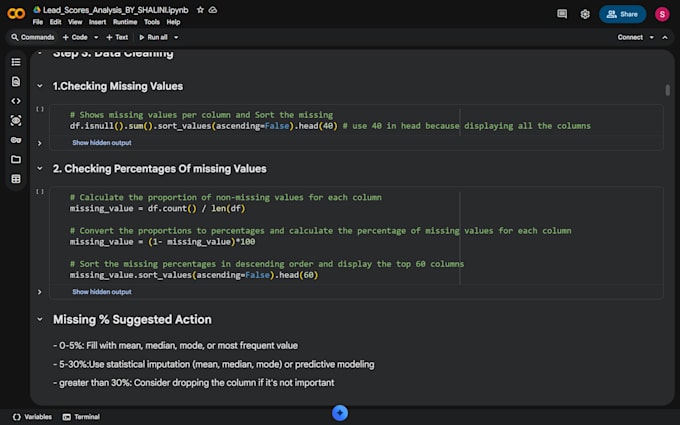Add a new Text cell
The image size is (680, 425).
pos(117,37)
